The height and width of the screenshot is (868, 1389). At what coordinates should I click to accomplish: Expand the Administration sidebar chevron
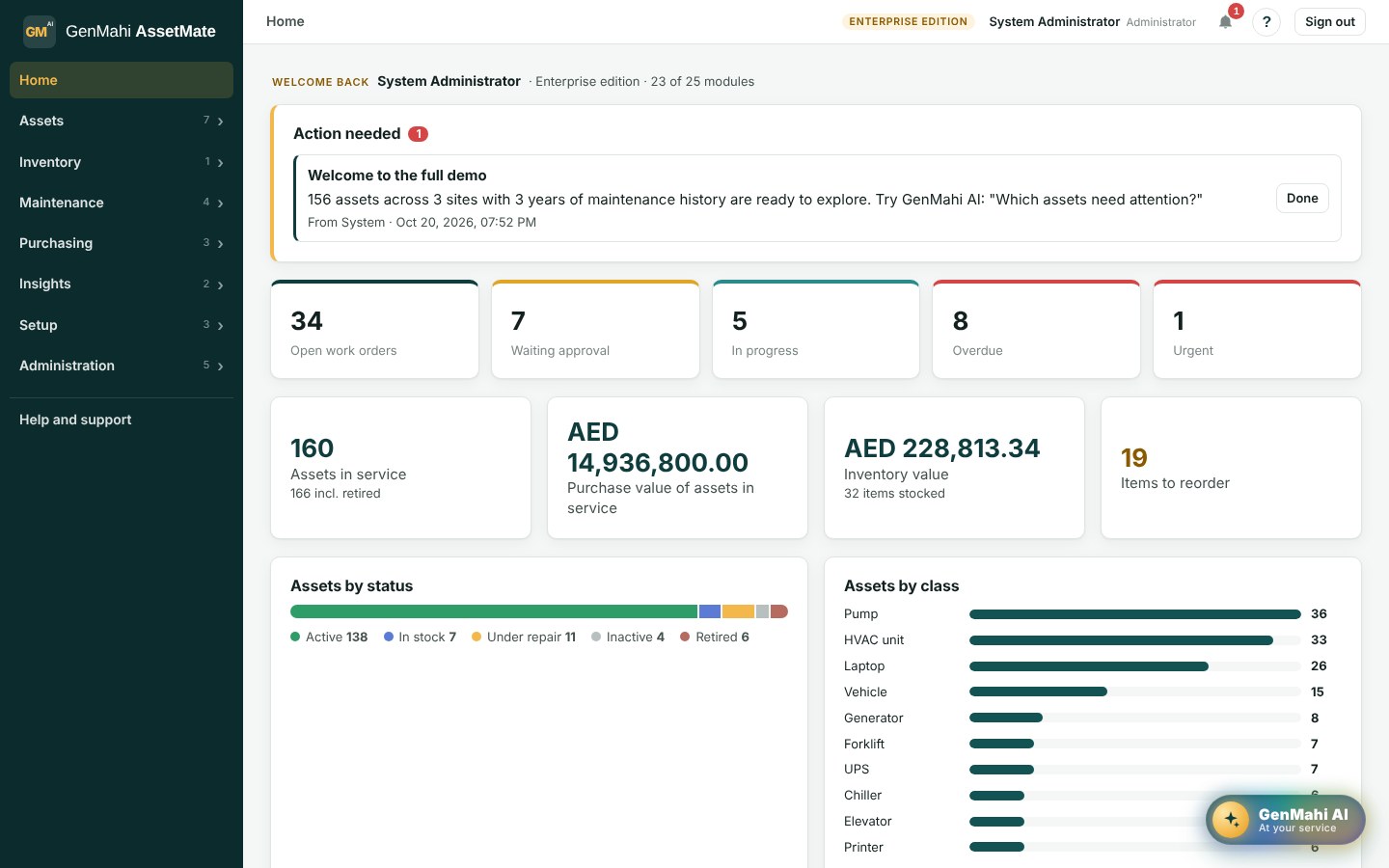pos(221,366)
